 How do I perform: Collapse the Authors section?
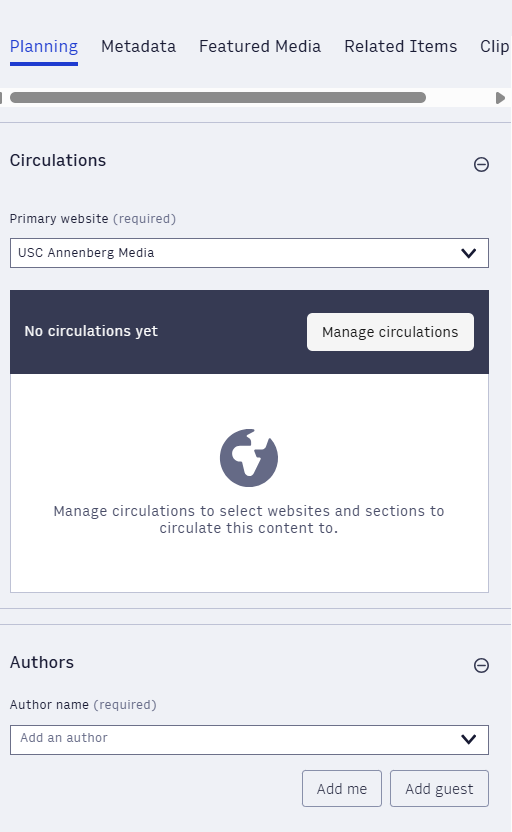[x=481, y=665]
